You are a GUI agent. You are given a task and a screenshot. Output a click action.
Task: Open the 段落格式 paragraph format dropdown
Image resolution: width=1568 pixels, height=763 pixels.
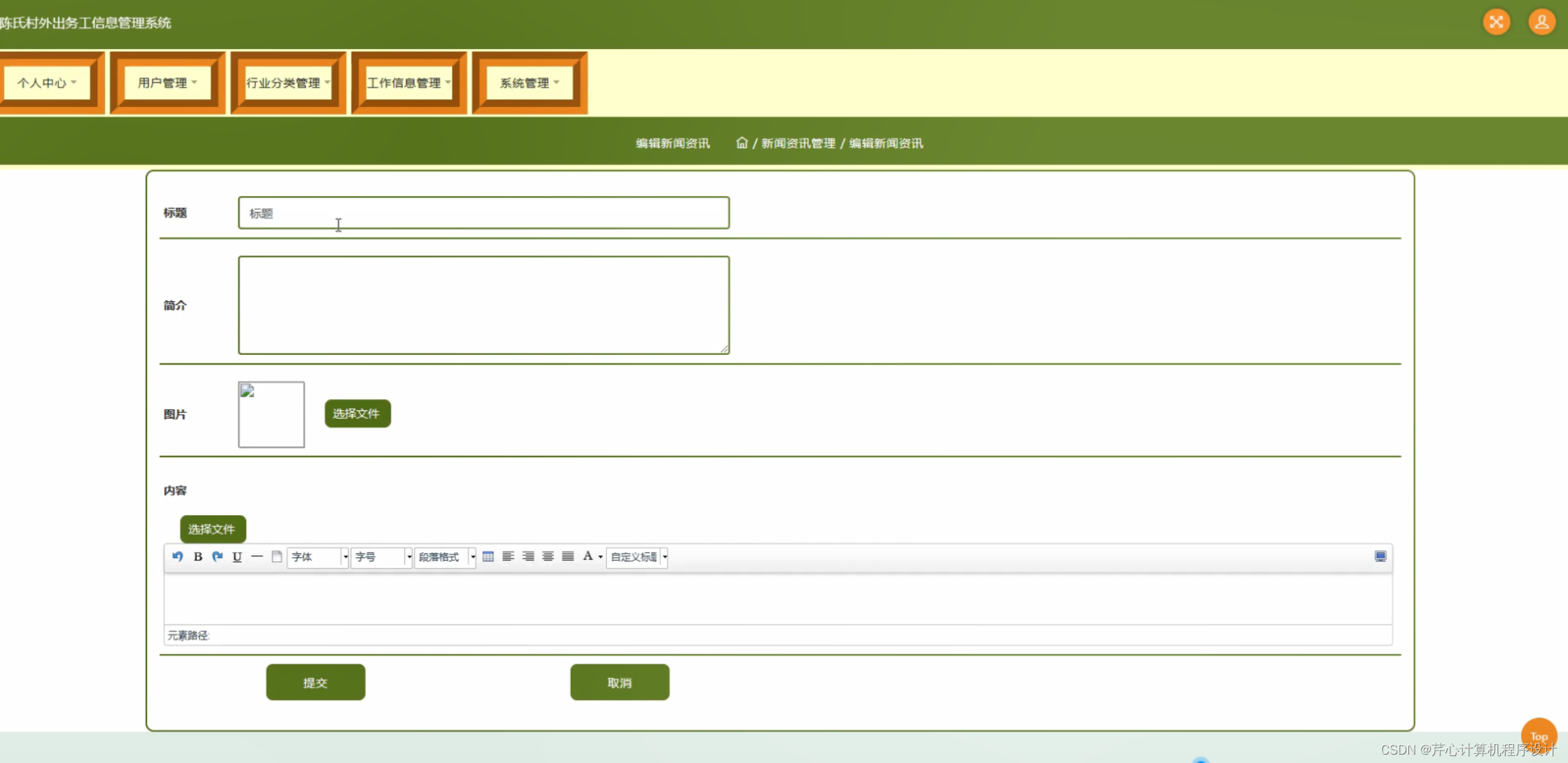445,556
